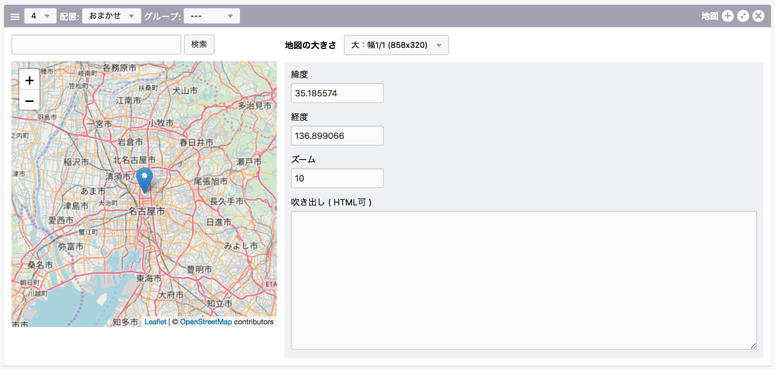The width and height of the screenshot is (775, 369).
Task: Click the move unit arrows icon
Action: [x=743, y=16]
